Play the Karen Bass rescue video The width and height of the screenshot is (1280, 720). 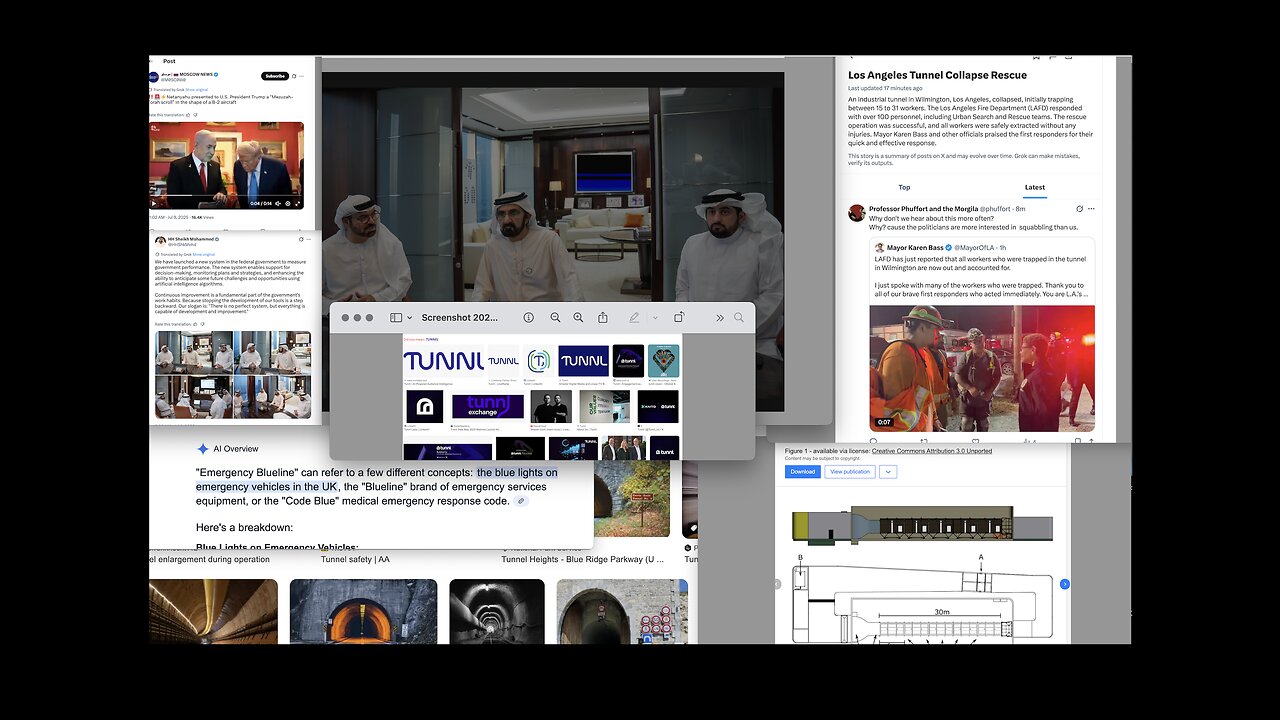tap(982, 368)
